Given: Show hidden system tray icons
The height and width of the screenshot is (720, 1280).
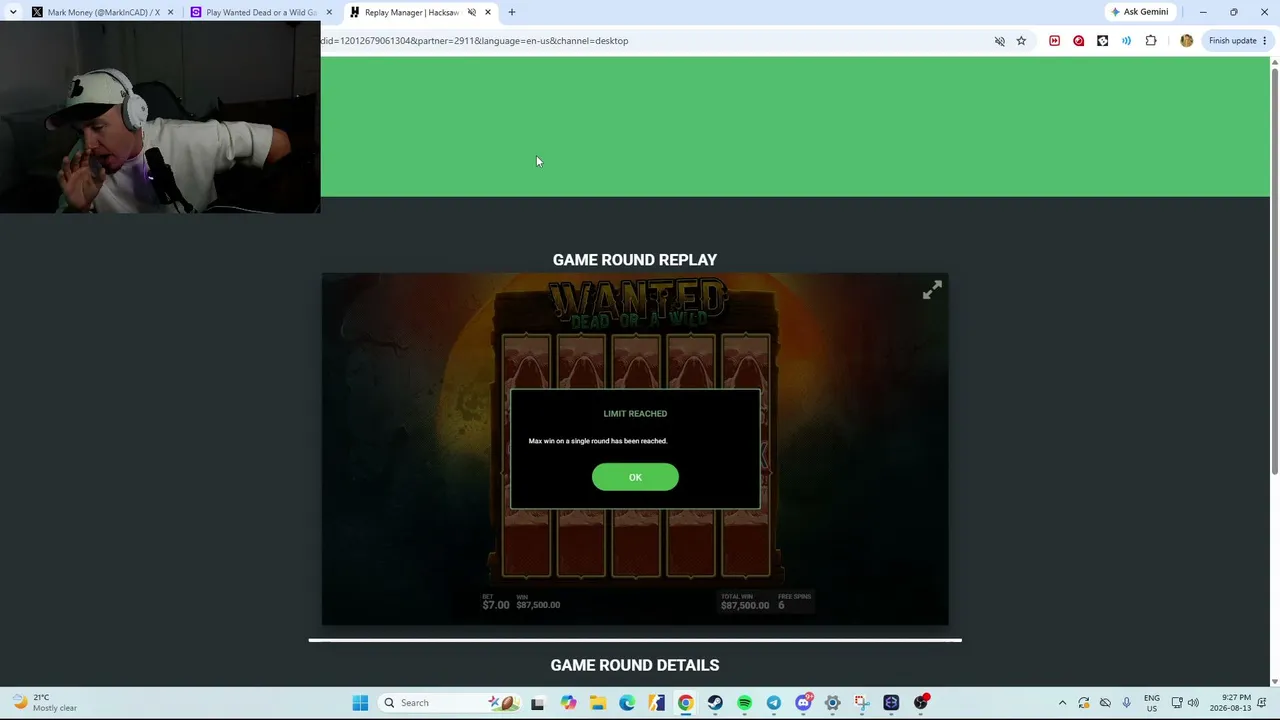Looking at the screenshot, I should 1062,703.
